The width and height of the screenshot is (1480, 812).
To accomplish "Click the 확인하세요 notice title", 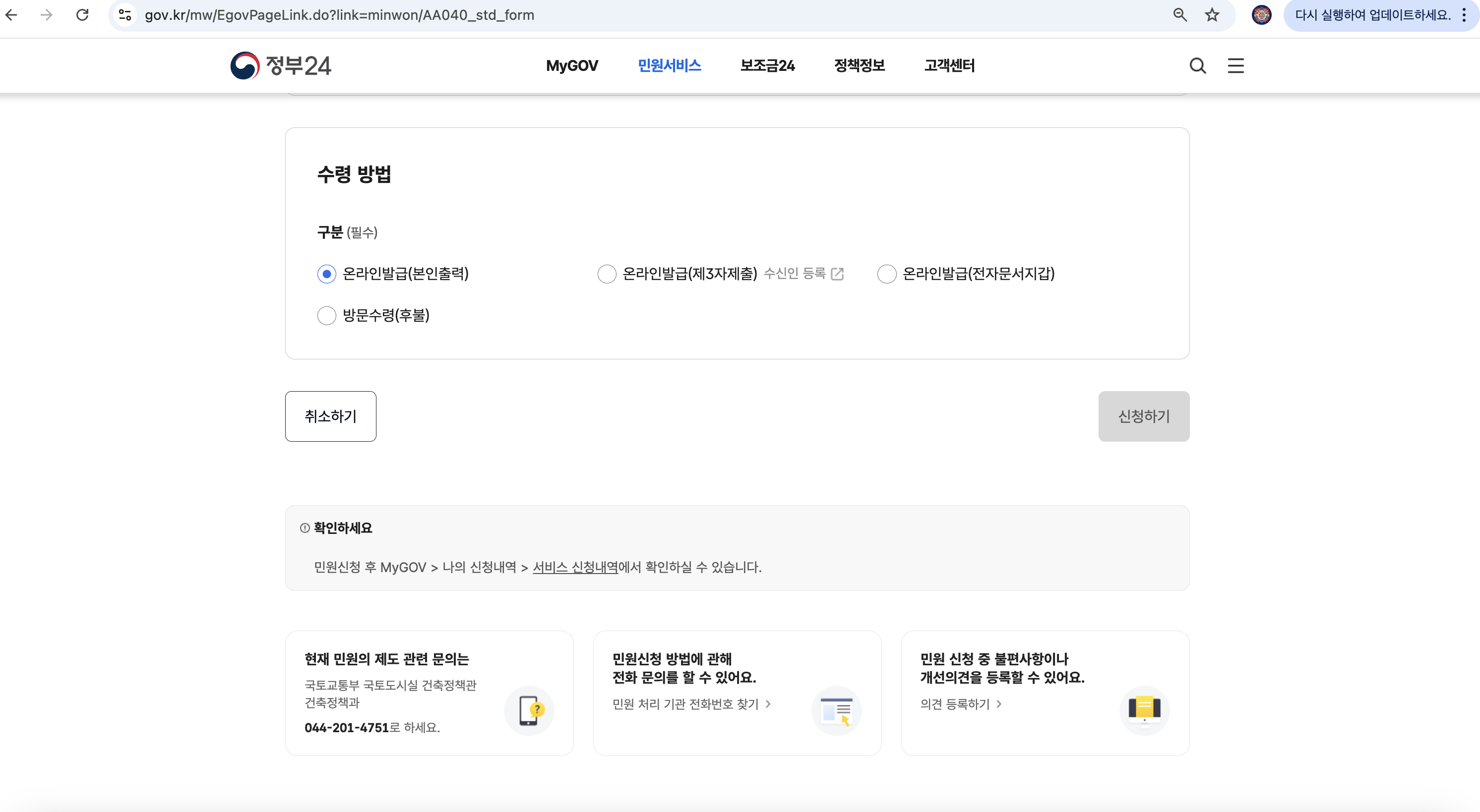I will 342,528.
